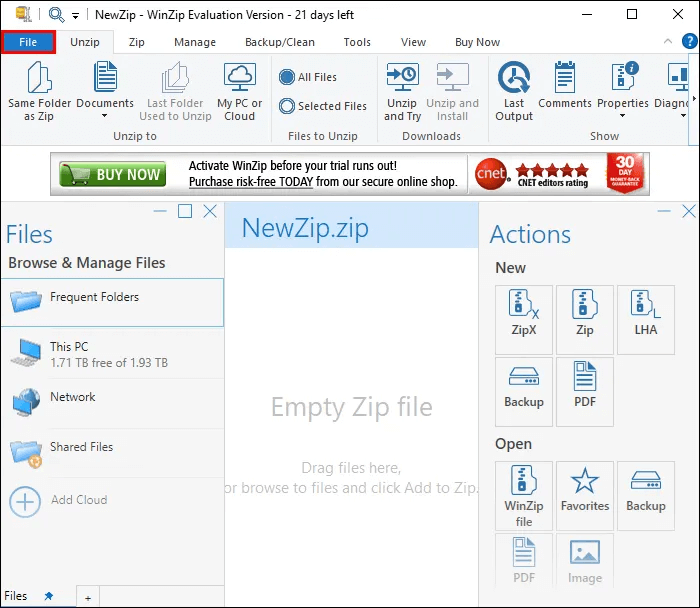Screen dimensions: 700x608
Task: Click the WinZip app icon in title bar
Action: click(x=23, y=14)
